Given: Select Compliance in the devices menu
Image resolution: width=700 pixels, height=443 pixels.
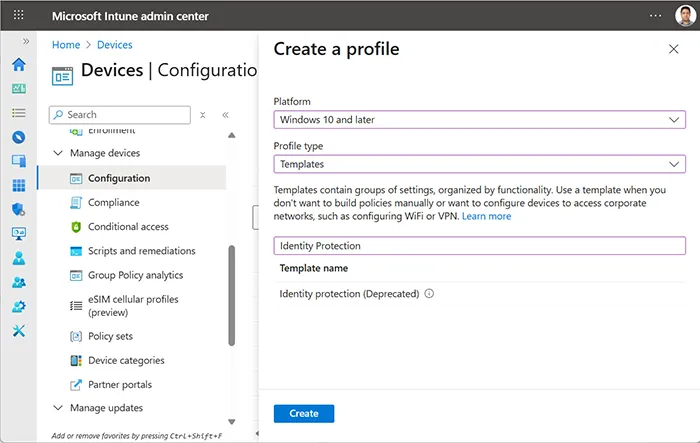Looking at the screenshot, I should click(x=113, y=202).
